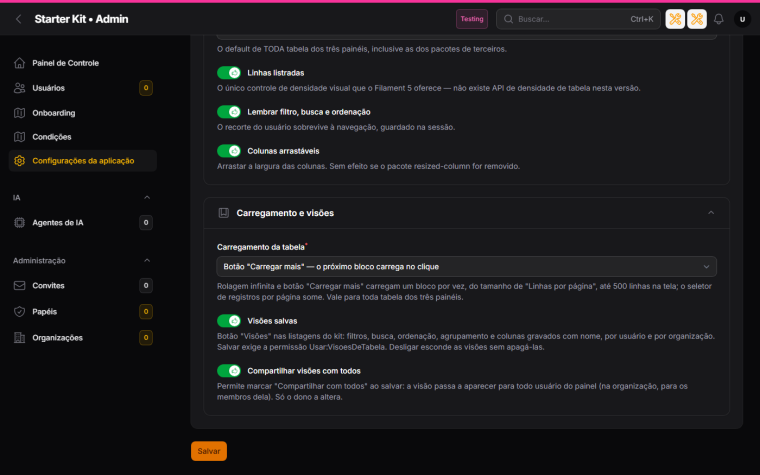The width and height of the screenshot is (760, 475).
Task: Click the home icon for Painel de Controle
Action: coord(19,63)
